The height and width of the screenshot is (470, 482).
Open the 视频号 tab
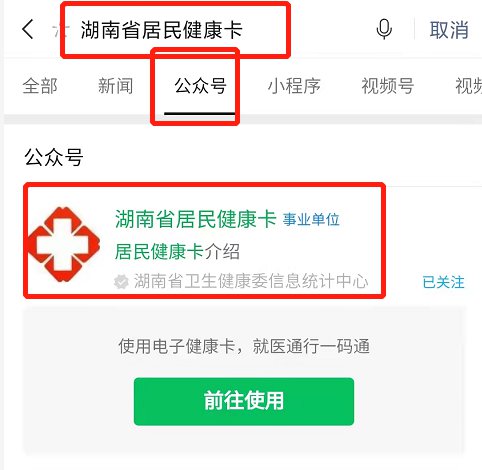pos(388,86)
